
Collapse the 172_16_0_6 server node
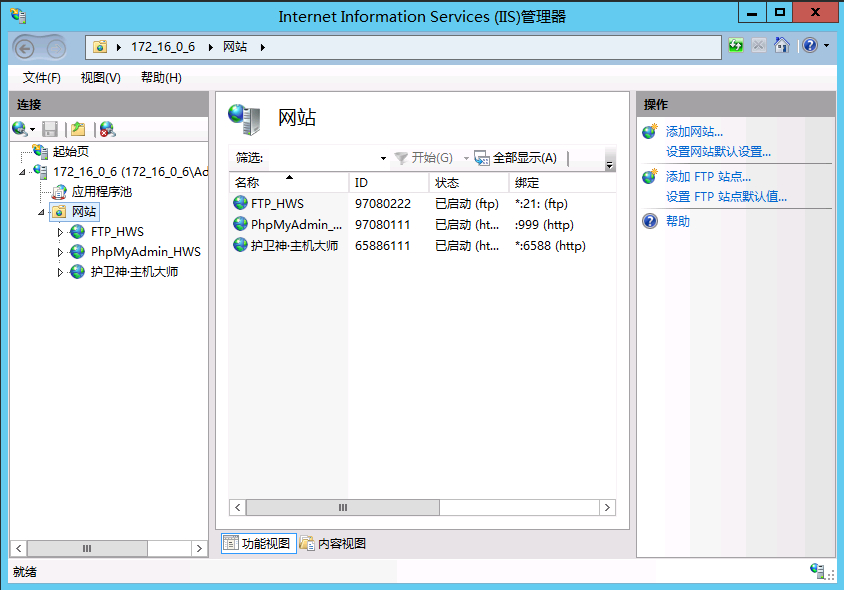(x=22, y=172)
